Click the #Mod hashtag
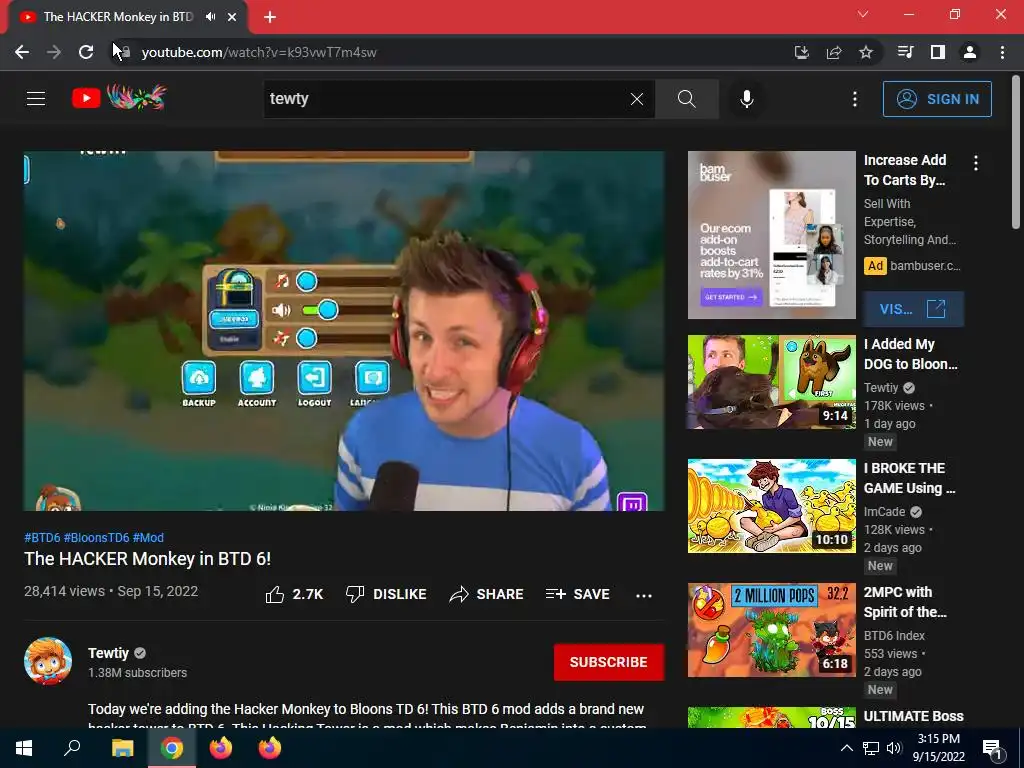This screenshot has height=768, width=1024. coord(148,537)
